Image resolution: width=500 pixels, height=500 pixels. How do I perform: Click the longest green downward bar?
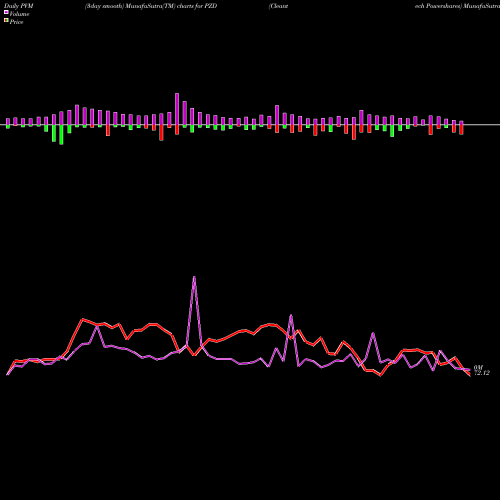(x=61, y=135)
